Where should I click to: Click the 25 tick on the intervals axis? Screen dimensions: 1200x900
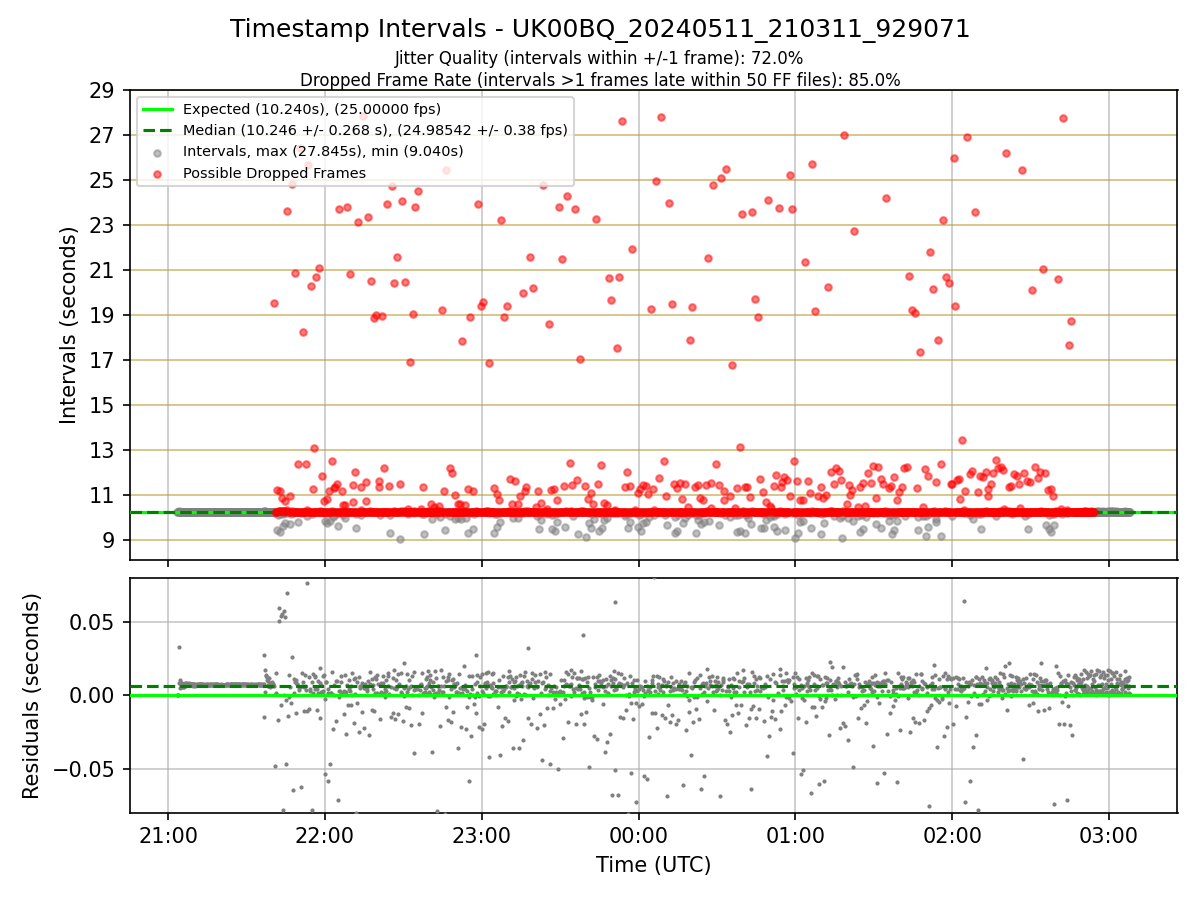click(x=103, y=180)
